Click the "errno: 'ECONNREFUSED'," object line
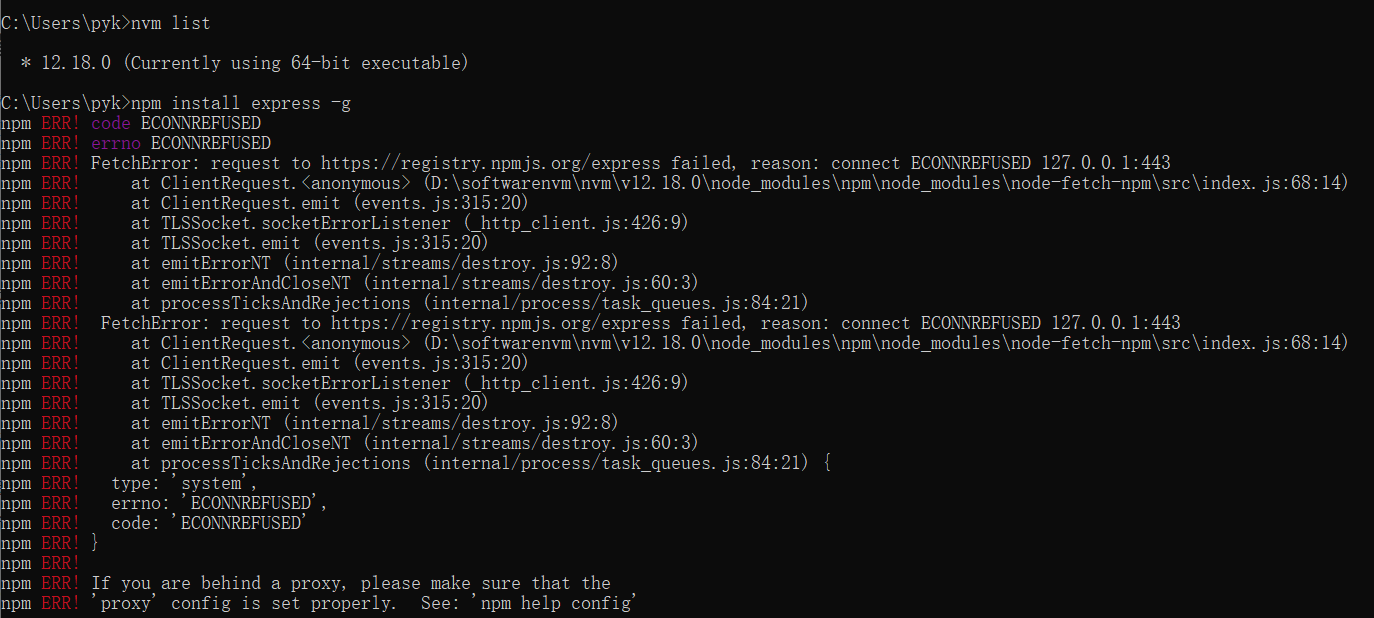 pyautogui.click(x=219, y=503)
